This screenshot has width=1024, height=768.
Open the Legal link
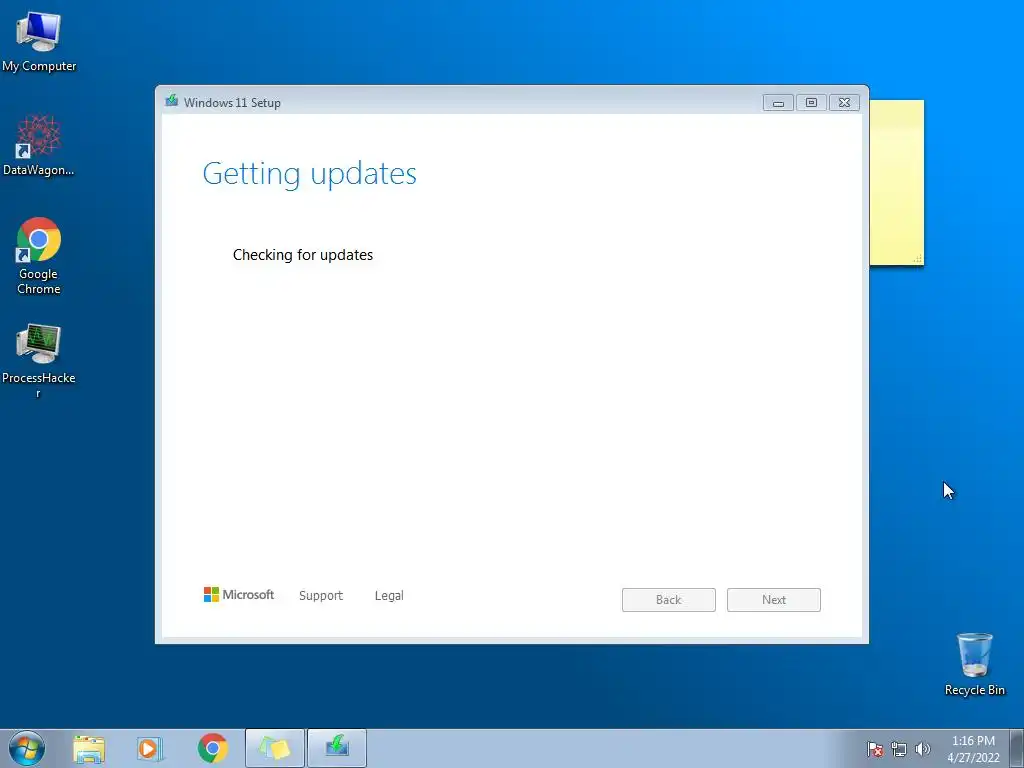point(389,596)
